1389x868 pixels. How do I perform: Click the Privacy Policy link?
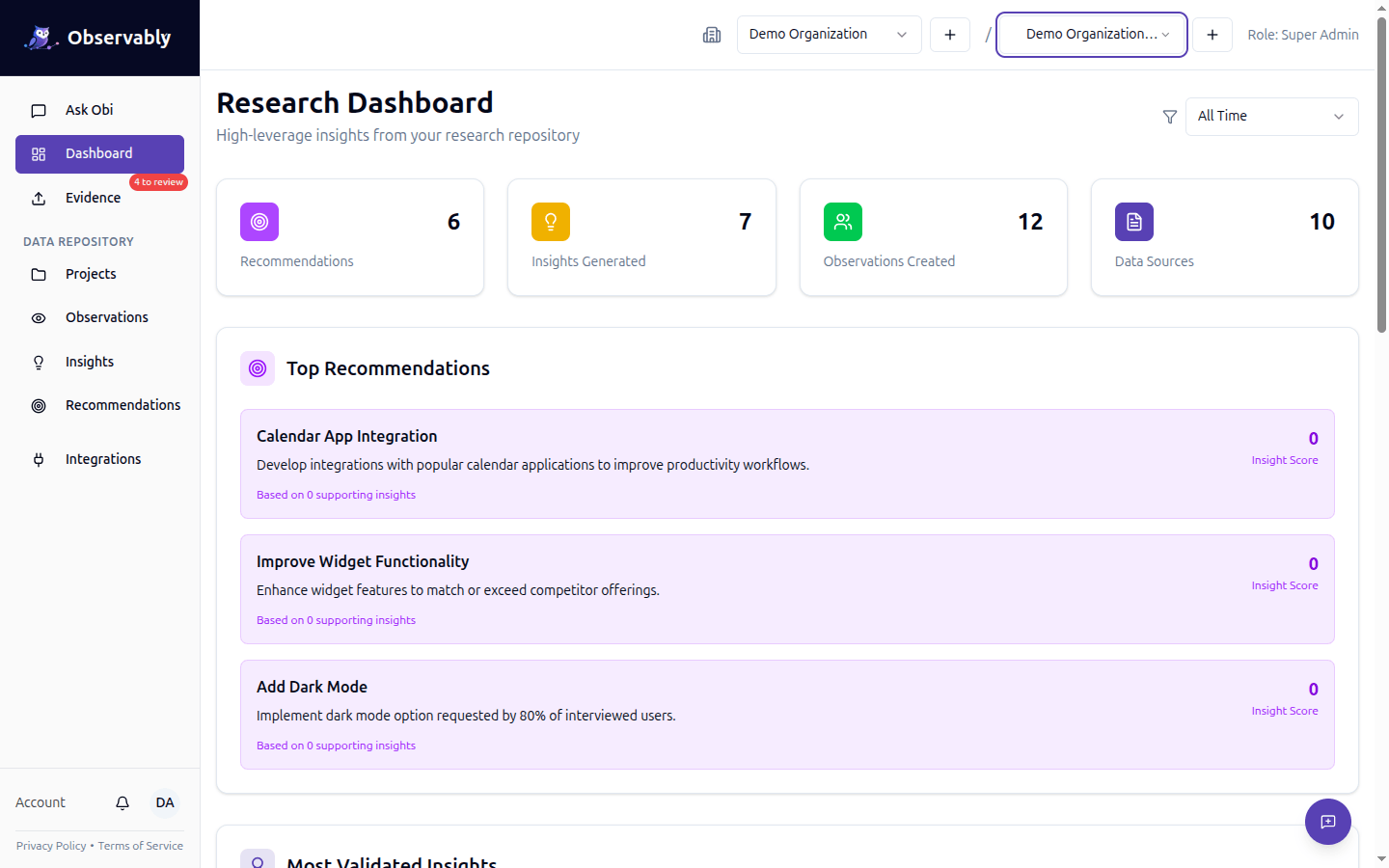point(51,846)
